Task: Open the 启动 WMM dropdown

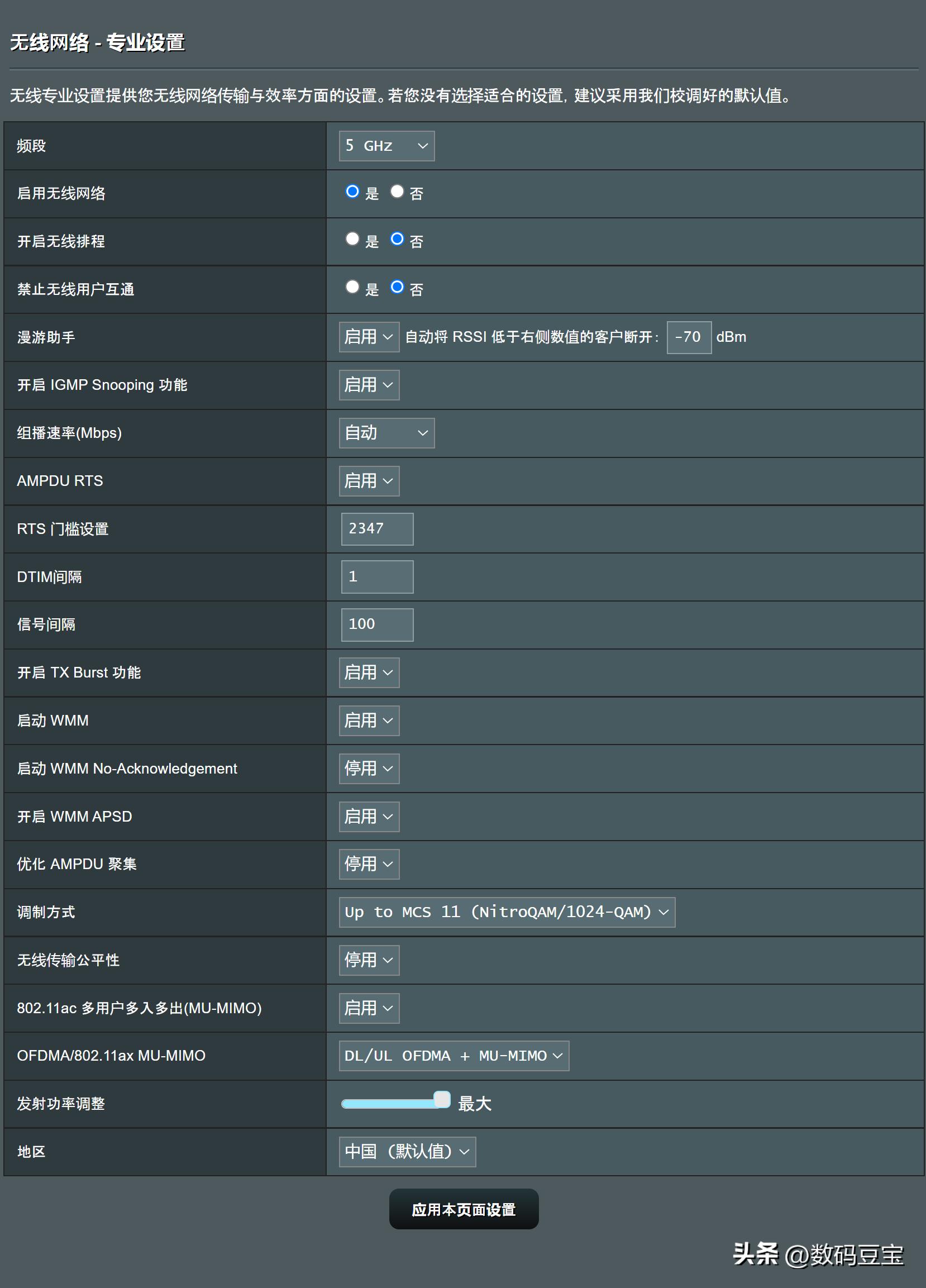Action: click(369, 720)
